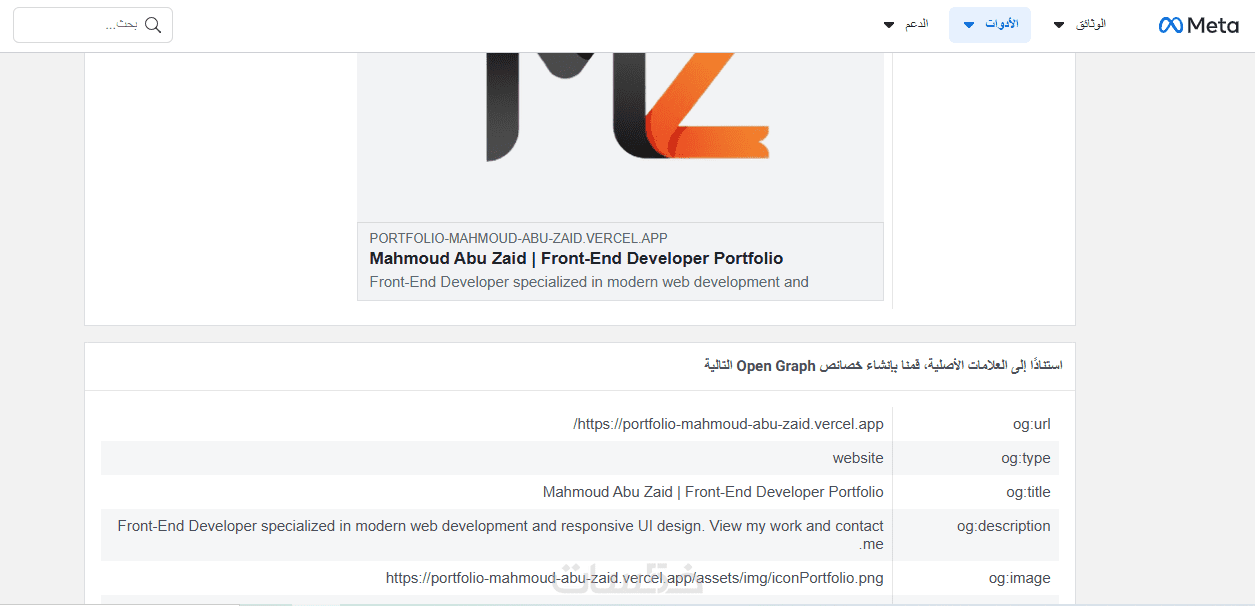This screenshot has height=606, width=1255.
Task: Click the PORTFOLIO-MAHMOUD-ABU-ZAID.VERCEL.APP domain text
Action: coord(518,238)
